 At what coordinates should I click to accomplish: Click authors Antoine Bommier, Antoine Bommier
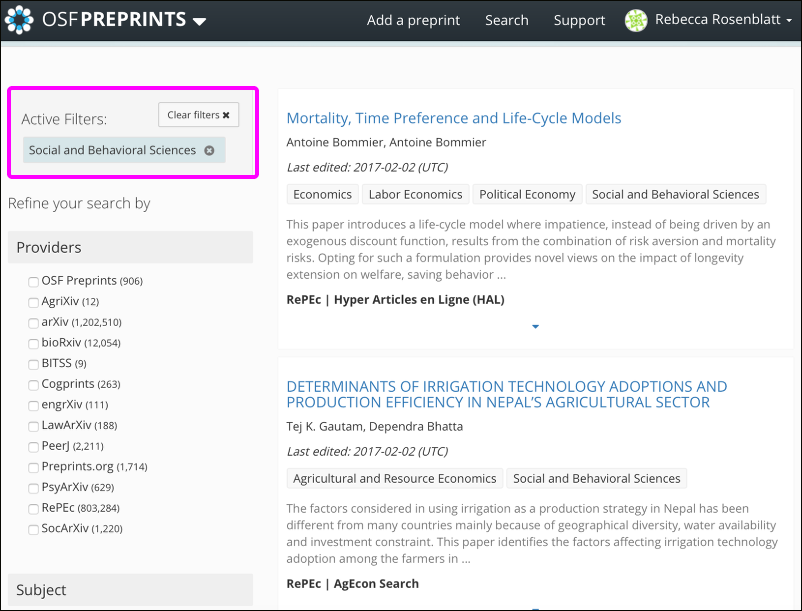click(x=386, y=142)
